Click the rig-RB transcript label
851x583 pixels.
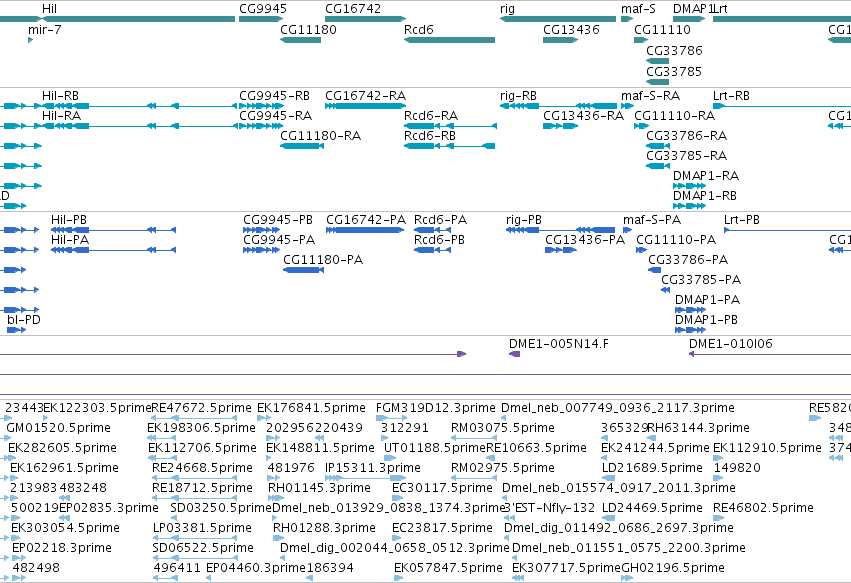pyautogui.click(x=518, y=96)
